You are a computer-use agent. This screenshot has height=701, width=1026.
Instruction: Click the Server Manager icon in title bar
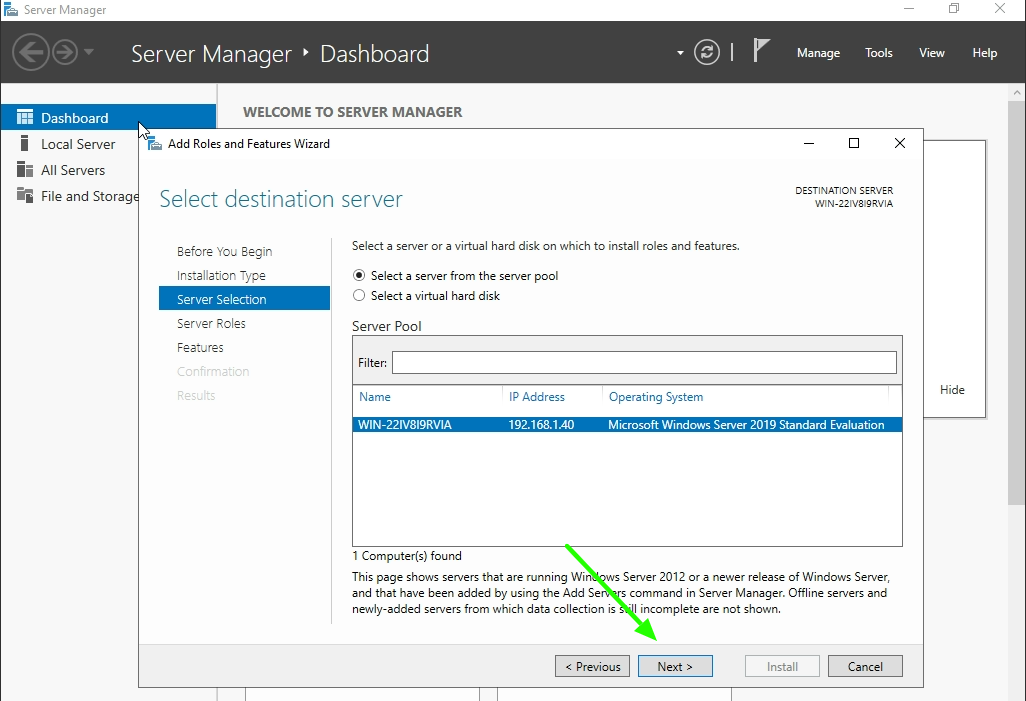(10, 9)
